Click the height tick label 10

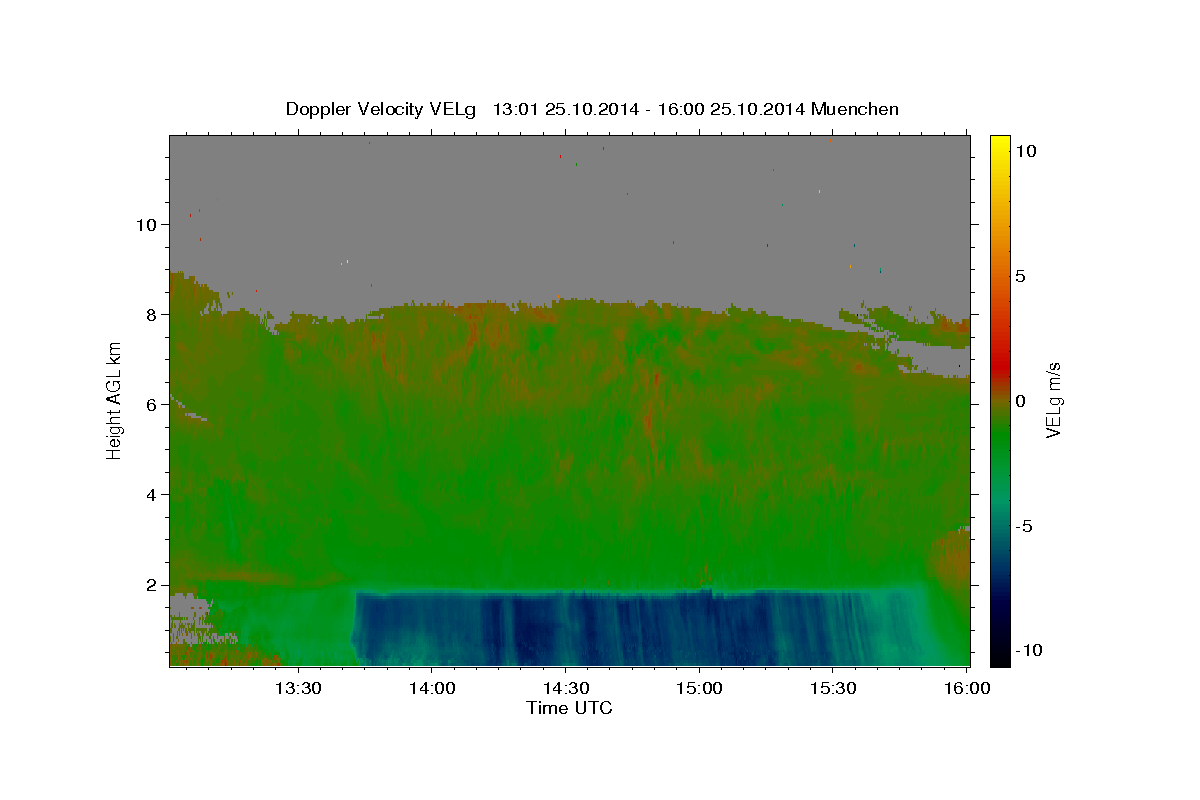pyautogui.click(x=145, y=225)
